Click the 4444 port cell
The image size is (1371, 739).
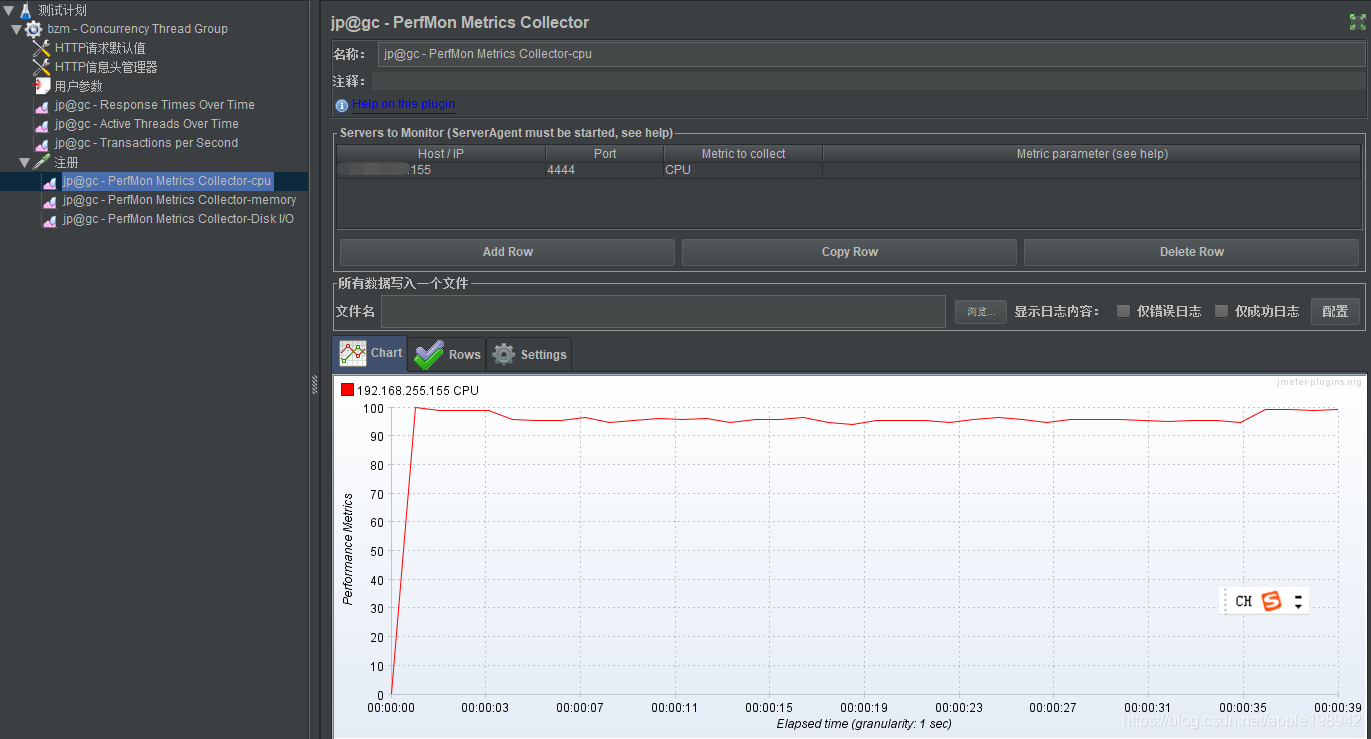[605, 170]
